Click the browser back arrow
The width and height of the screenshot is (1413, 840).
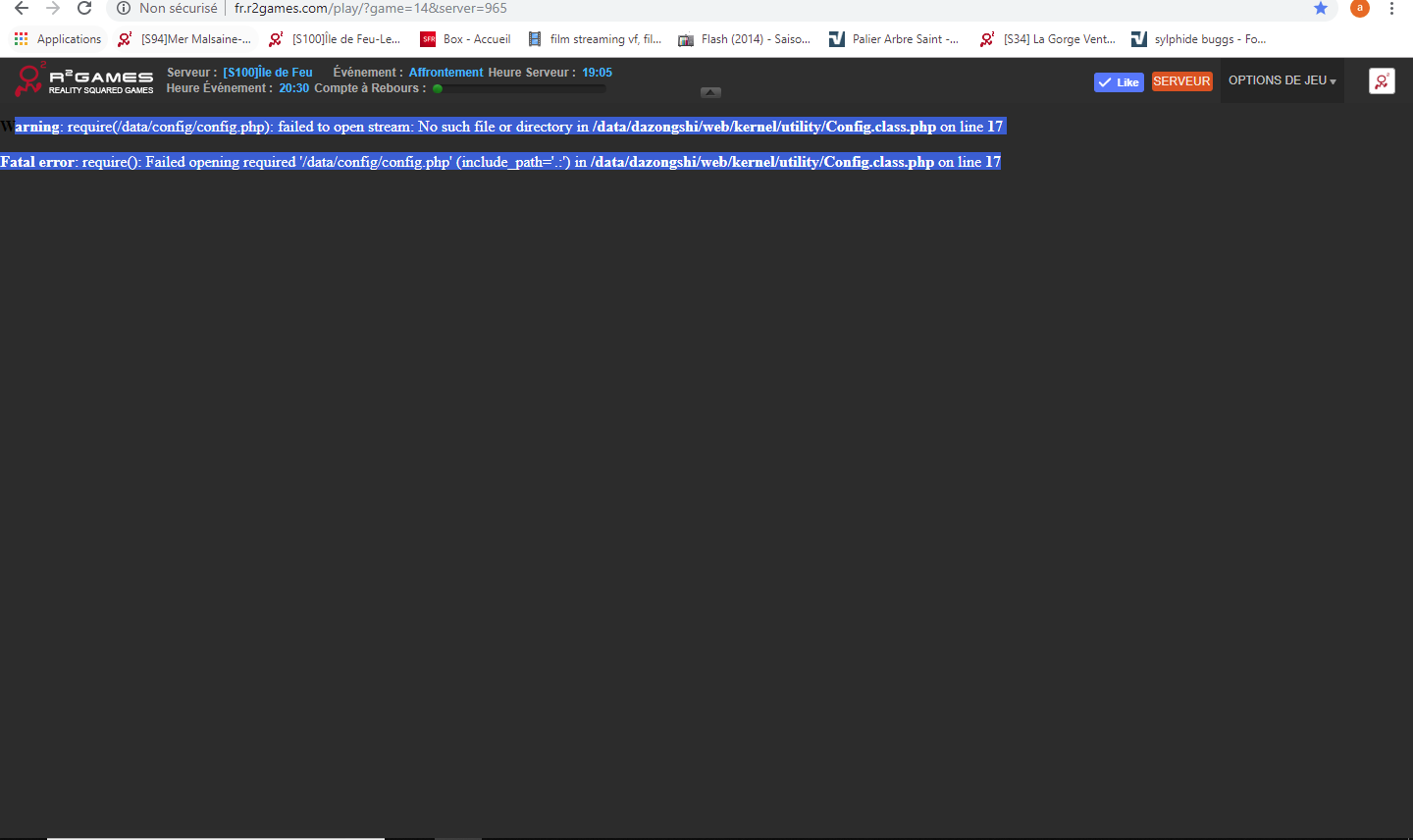click(21, 9)
